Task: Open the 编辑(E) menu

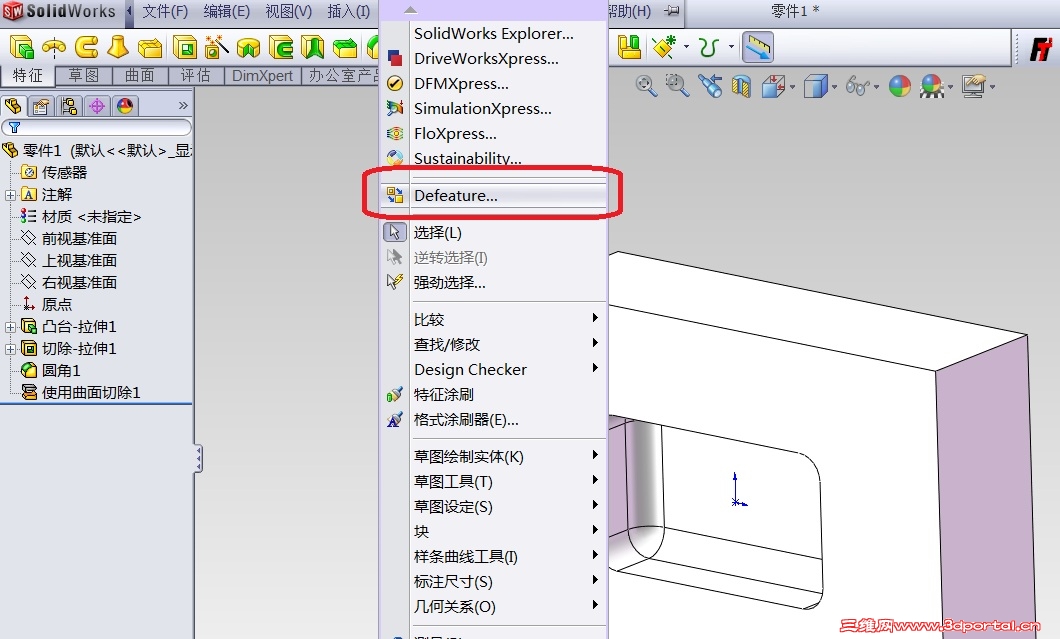Action: (226, 11)
